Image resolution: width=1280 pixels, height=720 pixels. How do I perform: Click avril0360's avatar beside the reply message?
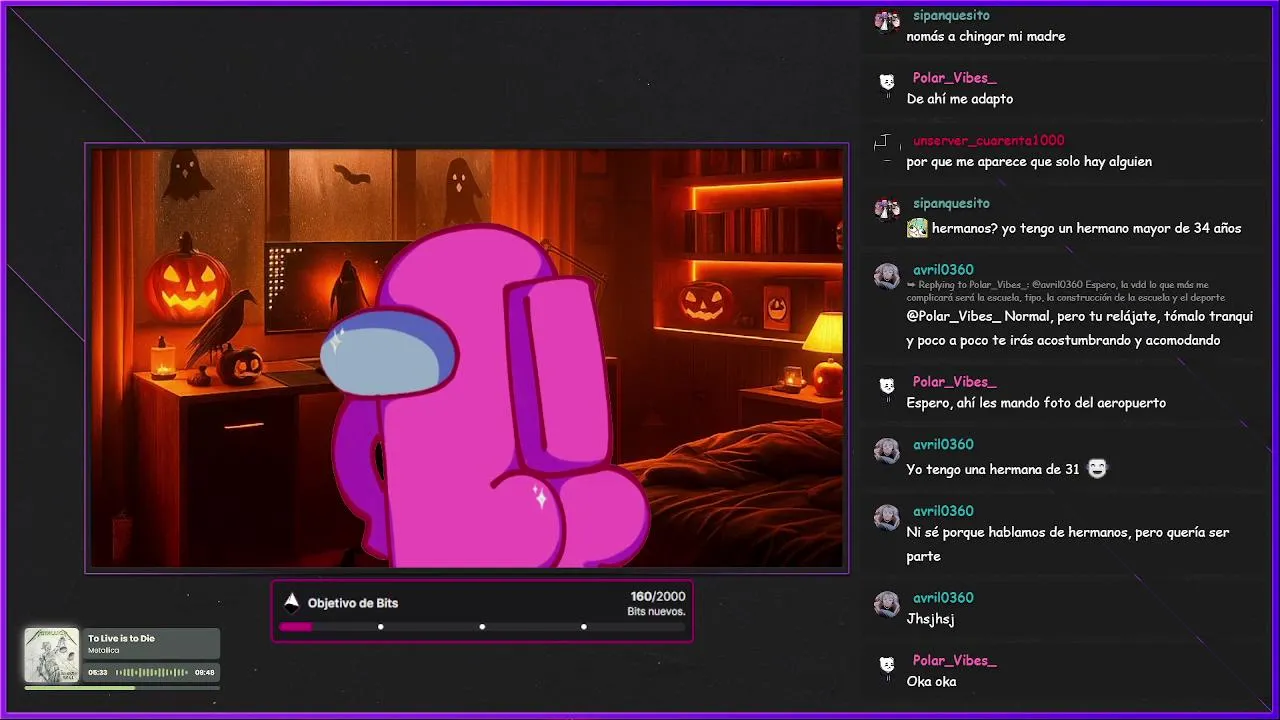click(x=887, y=275)
